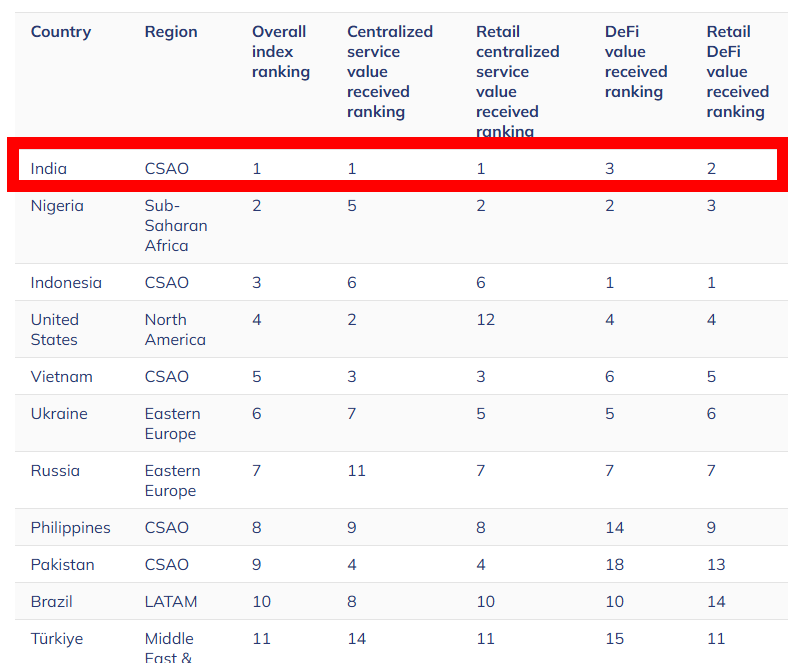
Task: Click Ukraine's Eastern Europe region cell
Action: (172, 424)
